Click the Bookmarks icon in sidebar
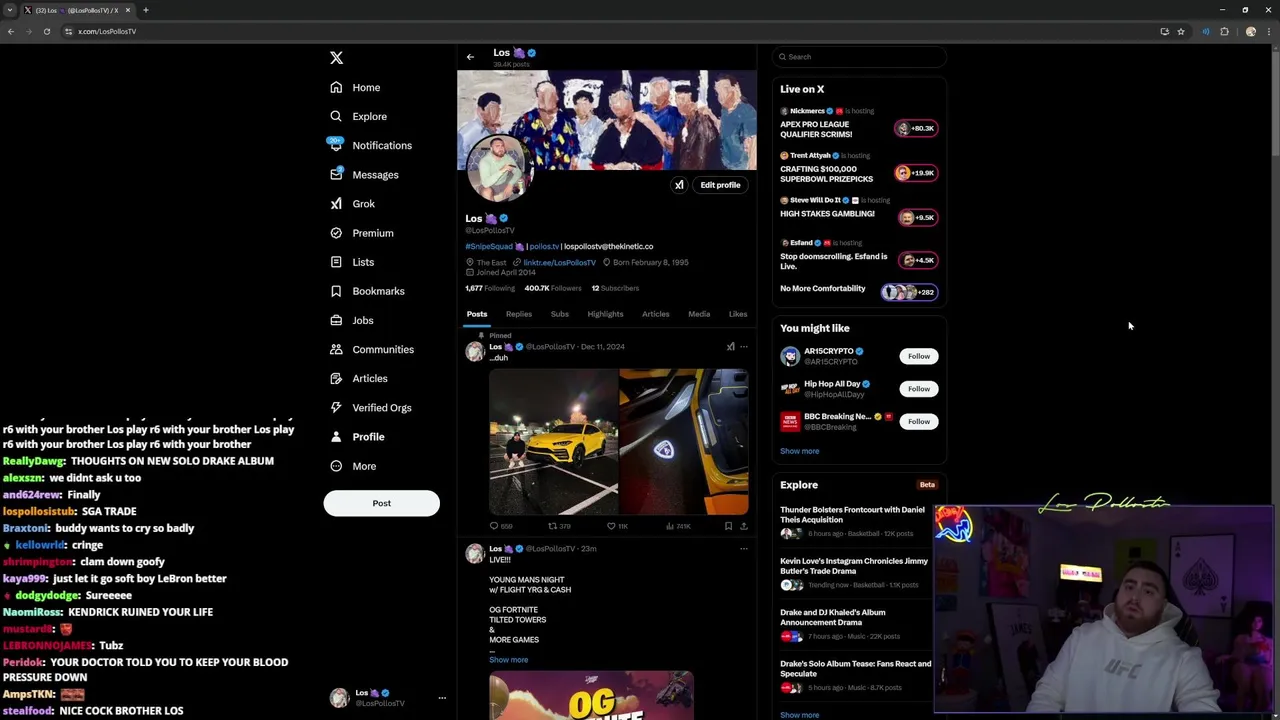The height and width of the screenshot is (720, 1280). (336, 291)
